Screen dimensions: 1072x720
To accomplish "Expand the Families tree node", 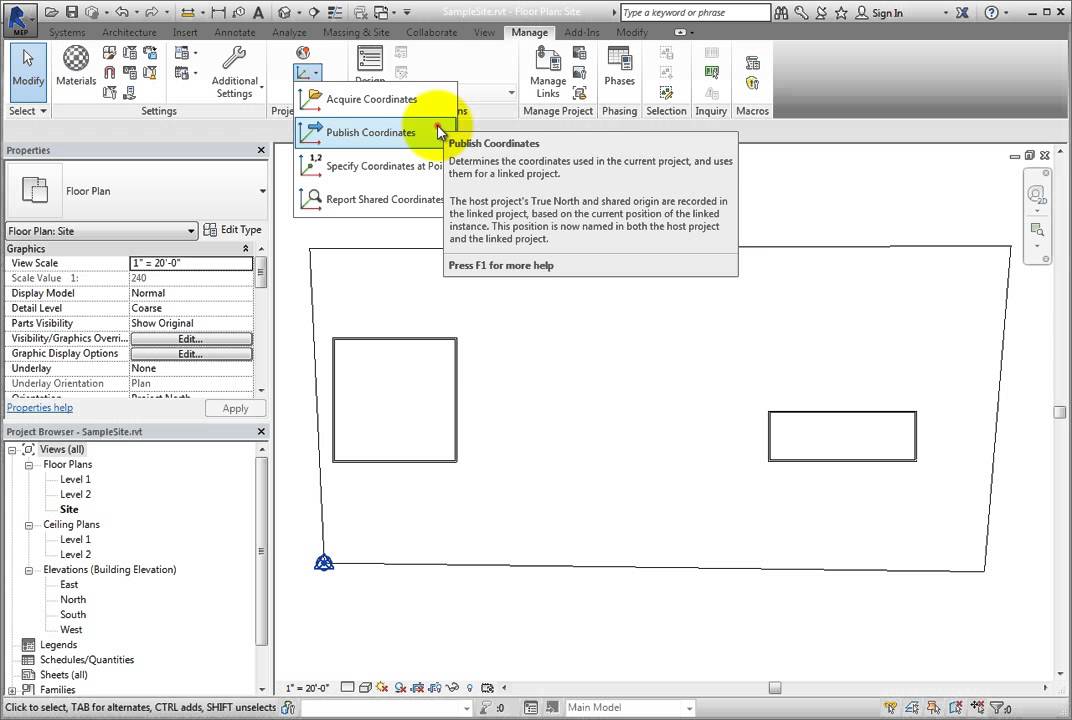I will (12, 691).
